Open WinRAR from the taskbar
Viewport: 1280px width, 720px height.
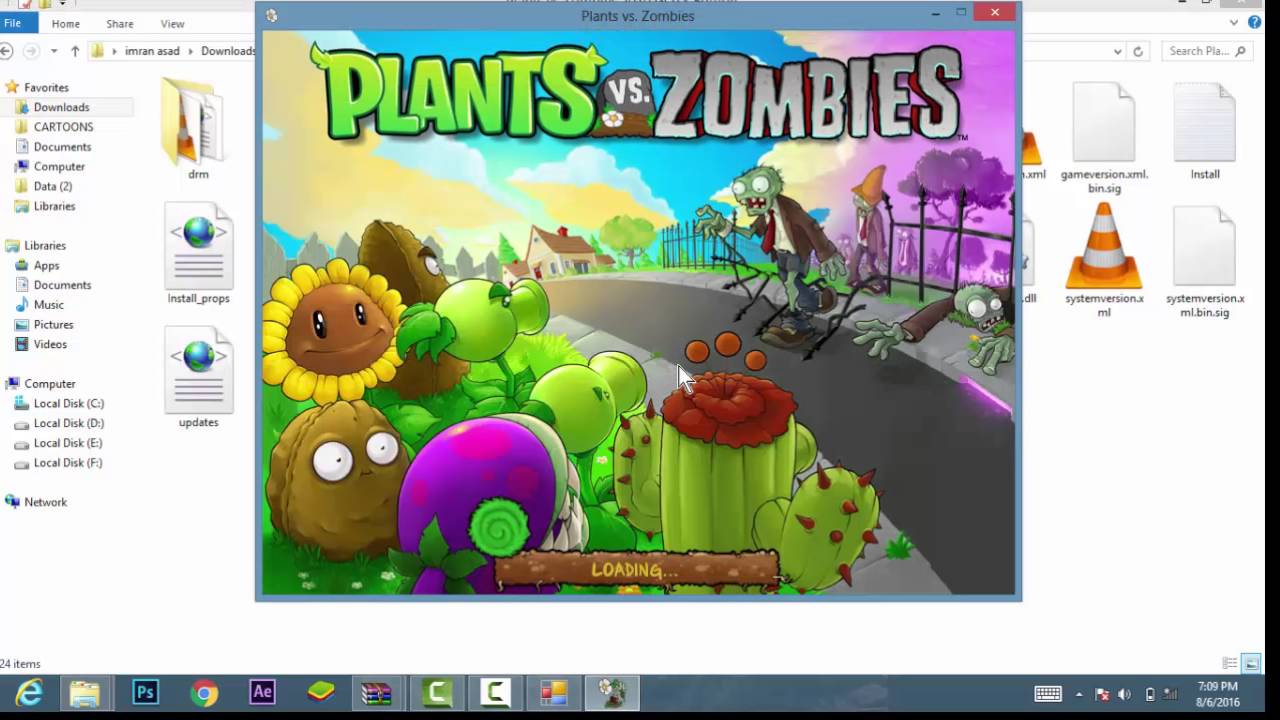tap(377, 692)
